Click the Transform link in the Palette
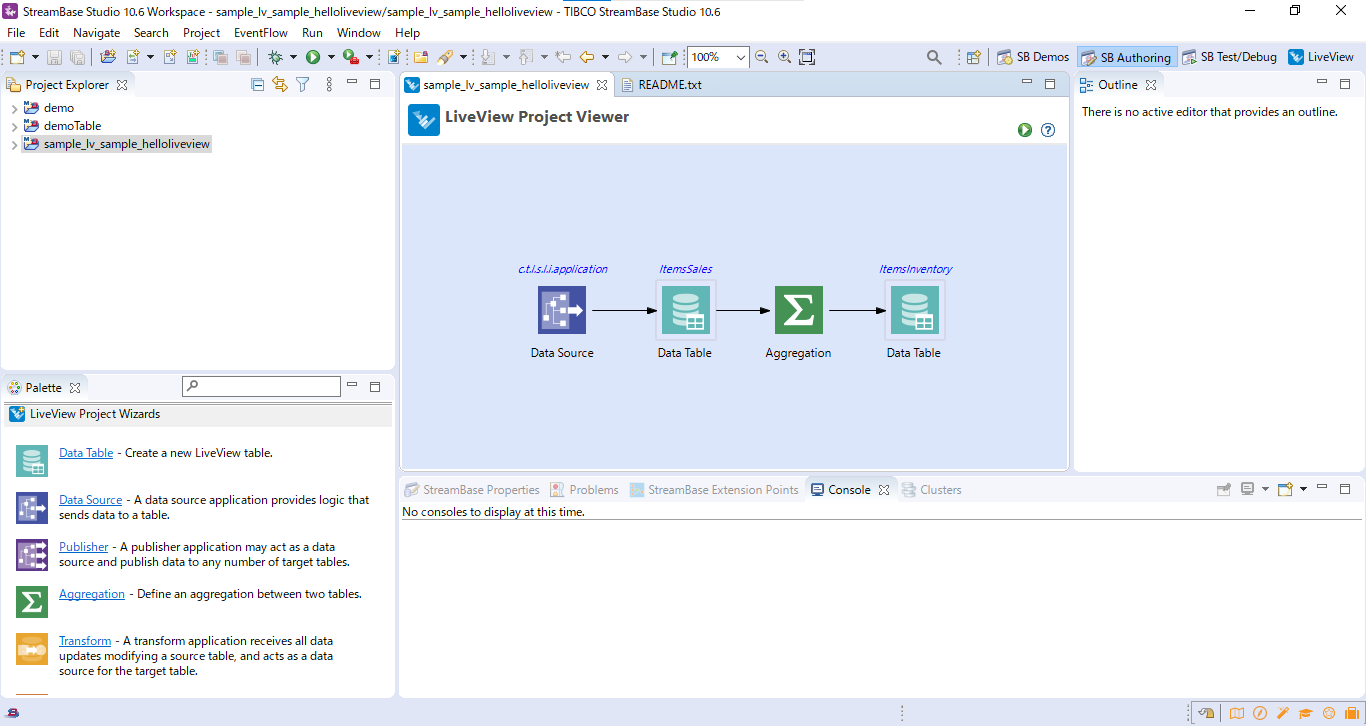 coord(85,641)
